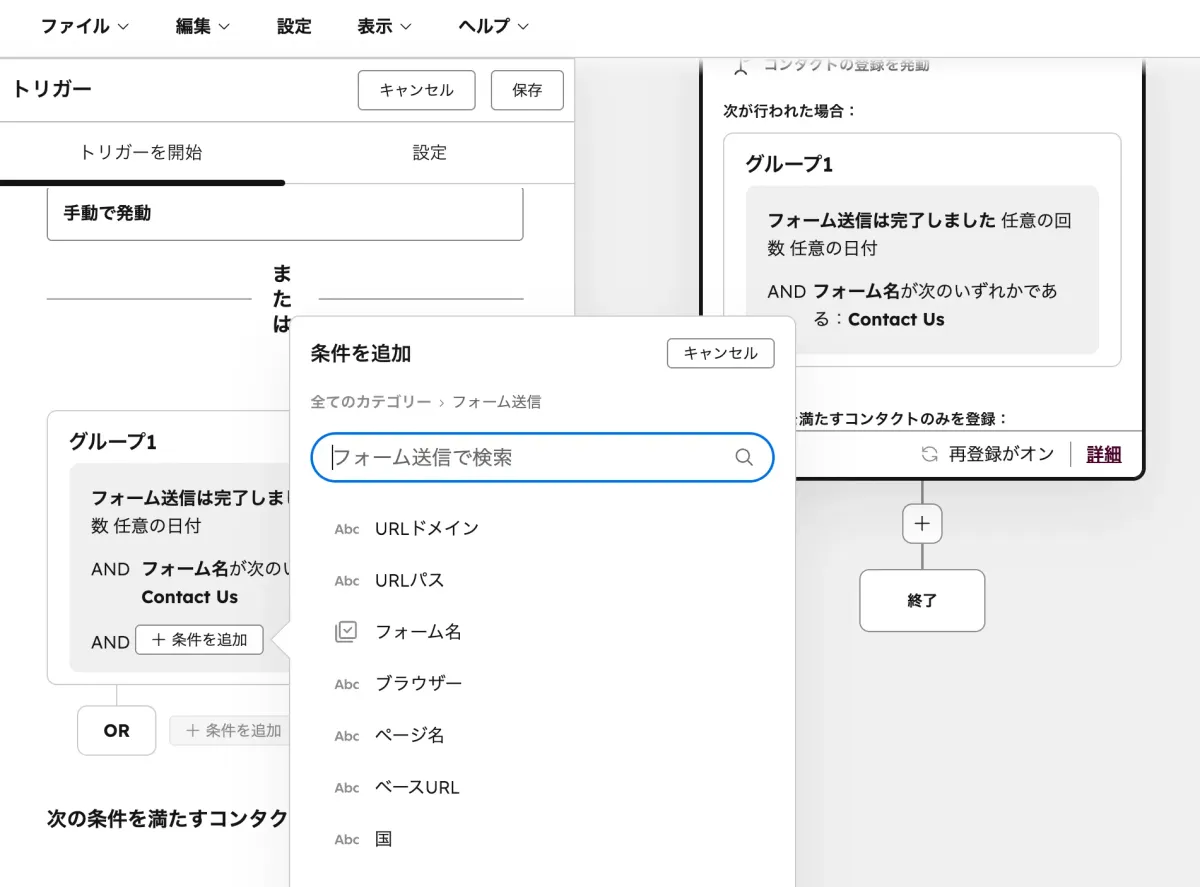Click the Abc icon beside ブラウザー
The width and height of the screenshot is (1200, 887).
(x=346, y=683)
